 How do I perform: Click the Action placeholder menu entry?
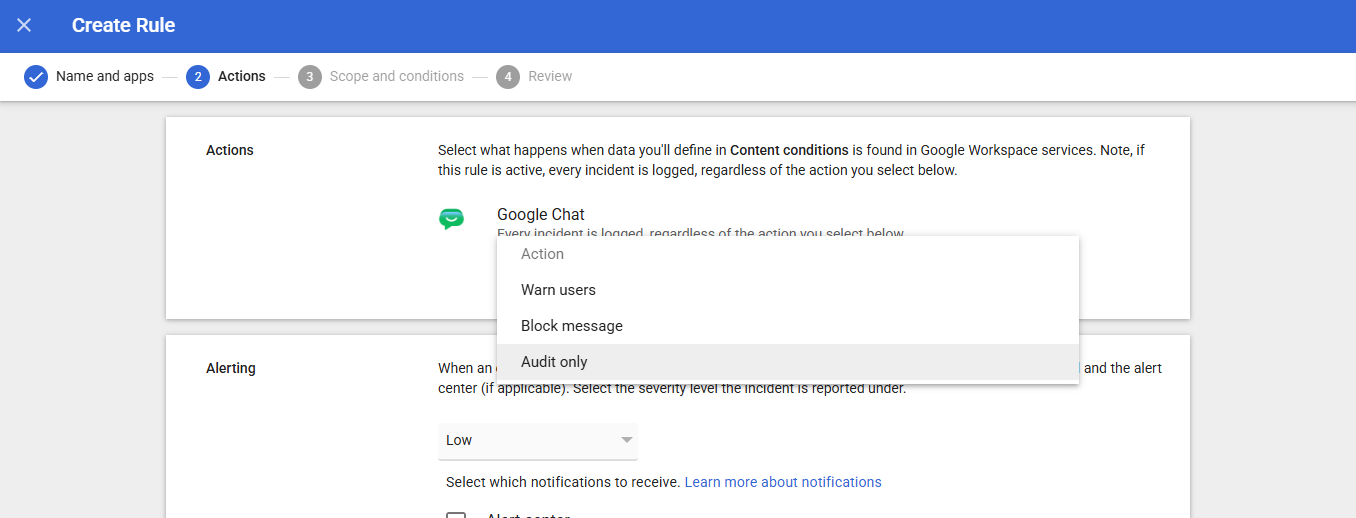pyautogui.click(x=788, y=254)
